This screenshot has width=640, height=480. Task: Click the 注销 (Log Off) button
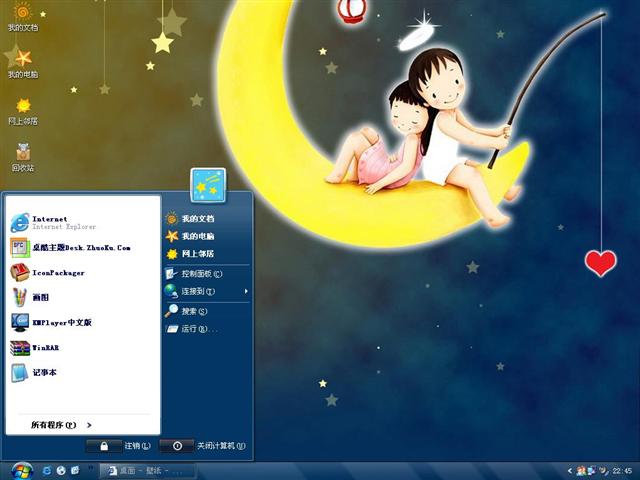pyautogui.click(x=104, y=446)
